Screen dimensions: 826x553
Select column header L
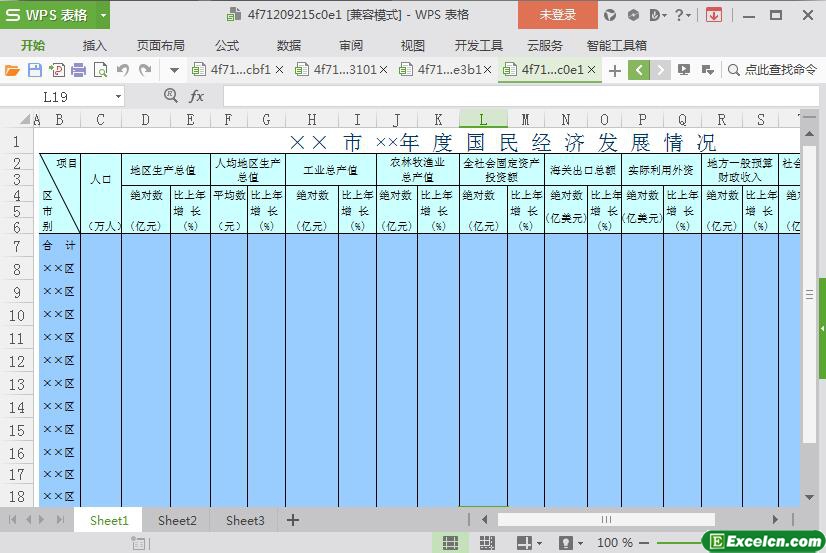[x=483, y=120]
